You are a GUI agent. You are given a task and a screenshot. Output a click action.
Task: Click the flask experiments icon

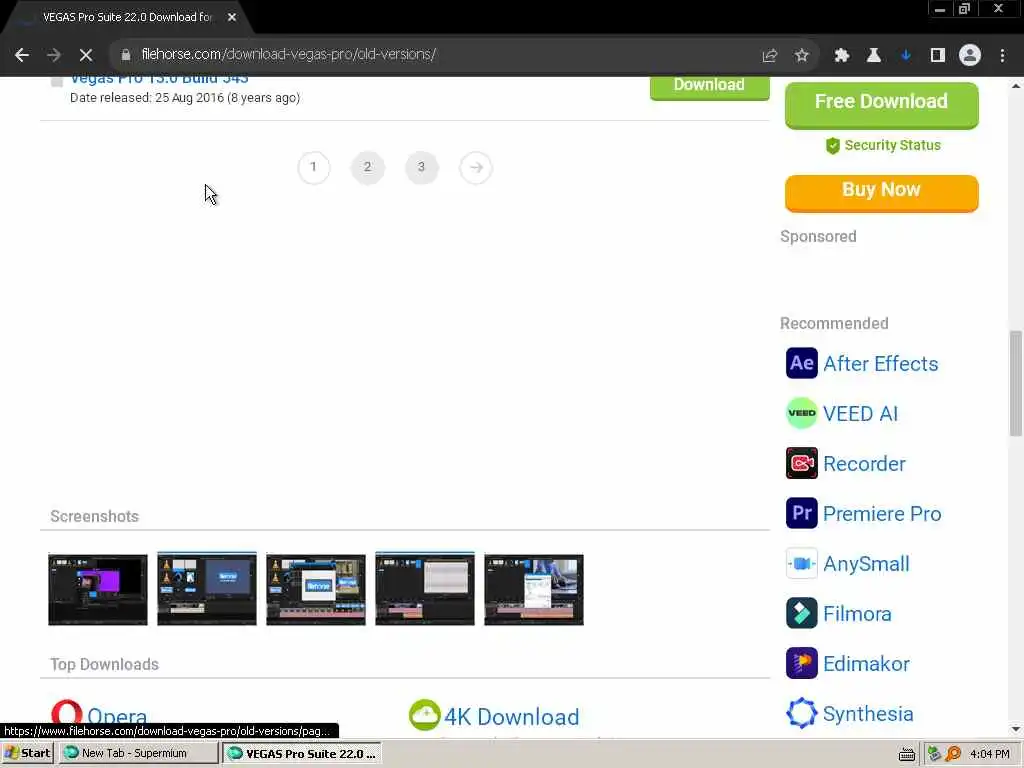point(874,56)
